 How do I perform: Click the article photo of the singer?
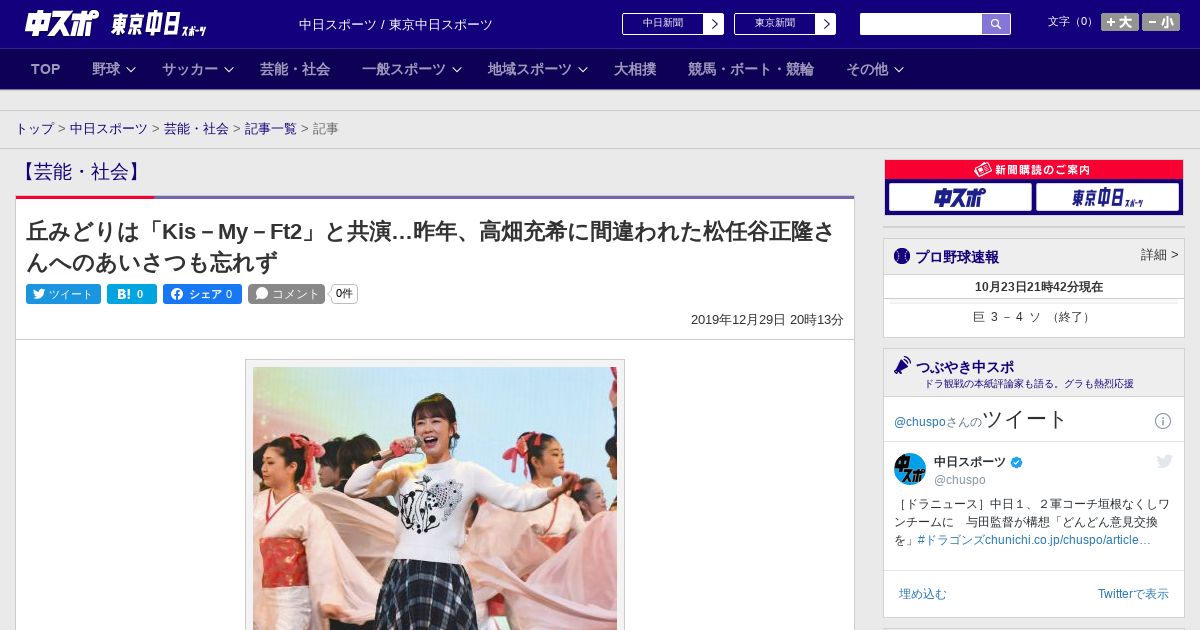pos(435,498)
